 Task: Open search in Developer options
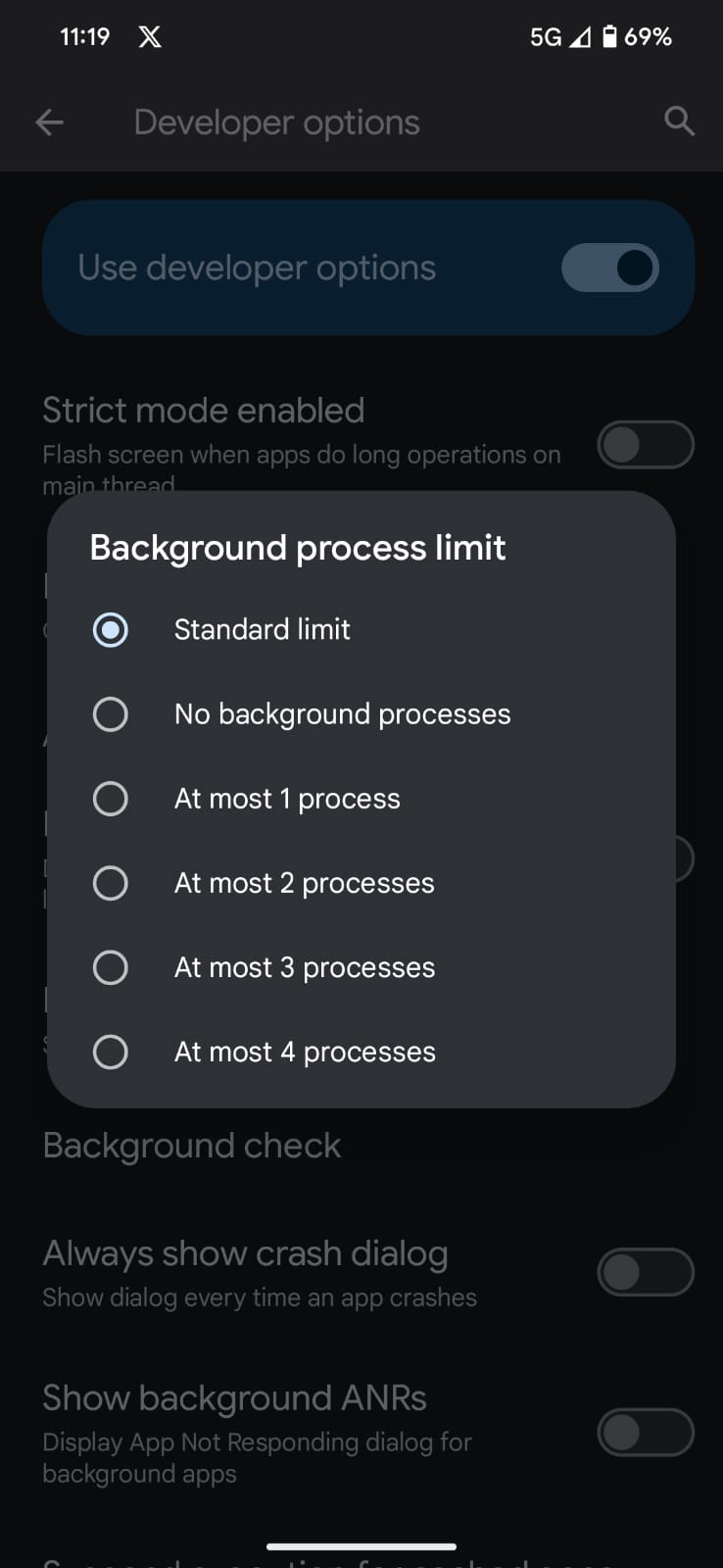point(679,122)
